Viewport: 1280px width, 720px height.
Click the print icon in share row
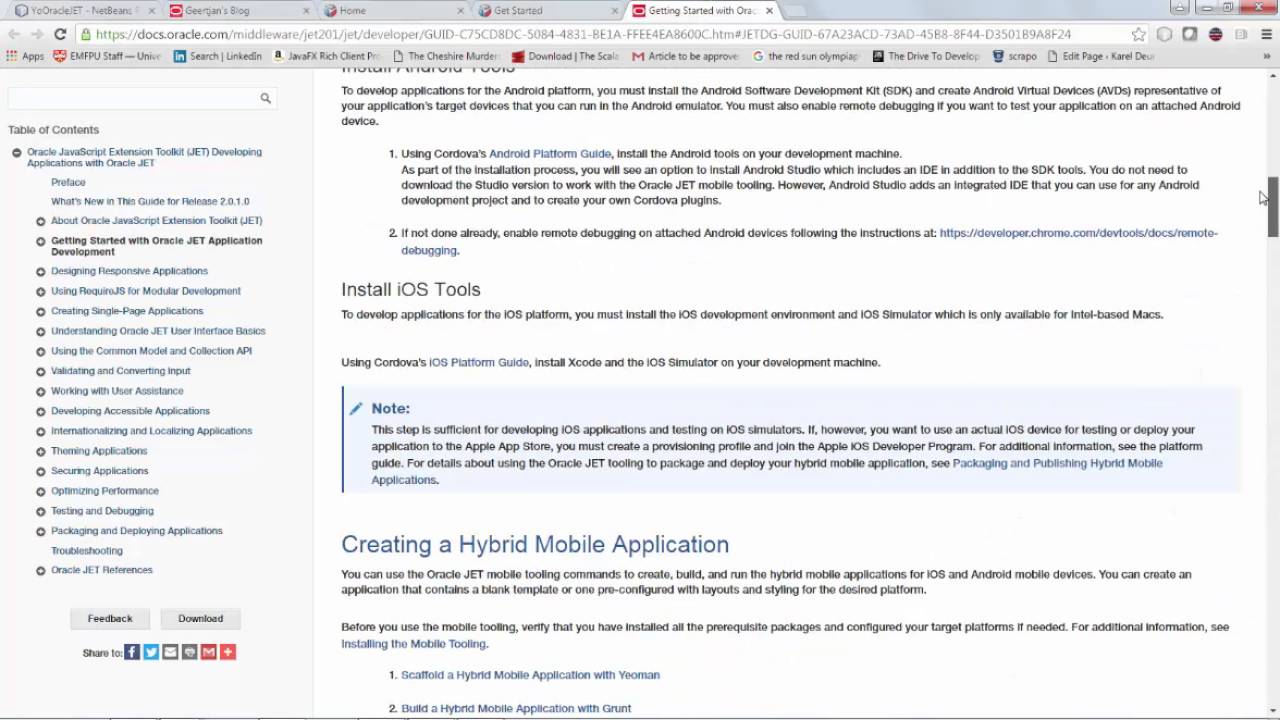click(189, 652)
